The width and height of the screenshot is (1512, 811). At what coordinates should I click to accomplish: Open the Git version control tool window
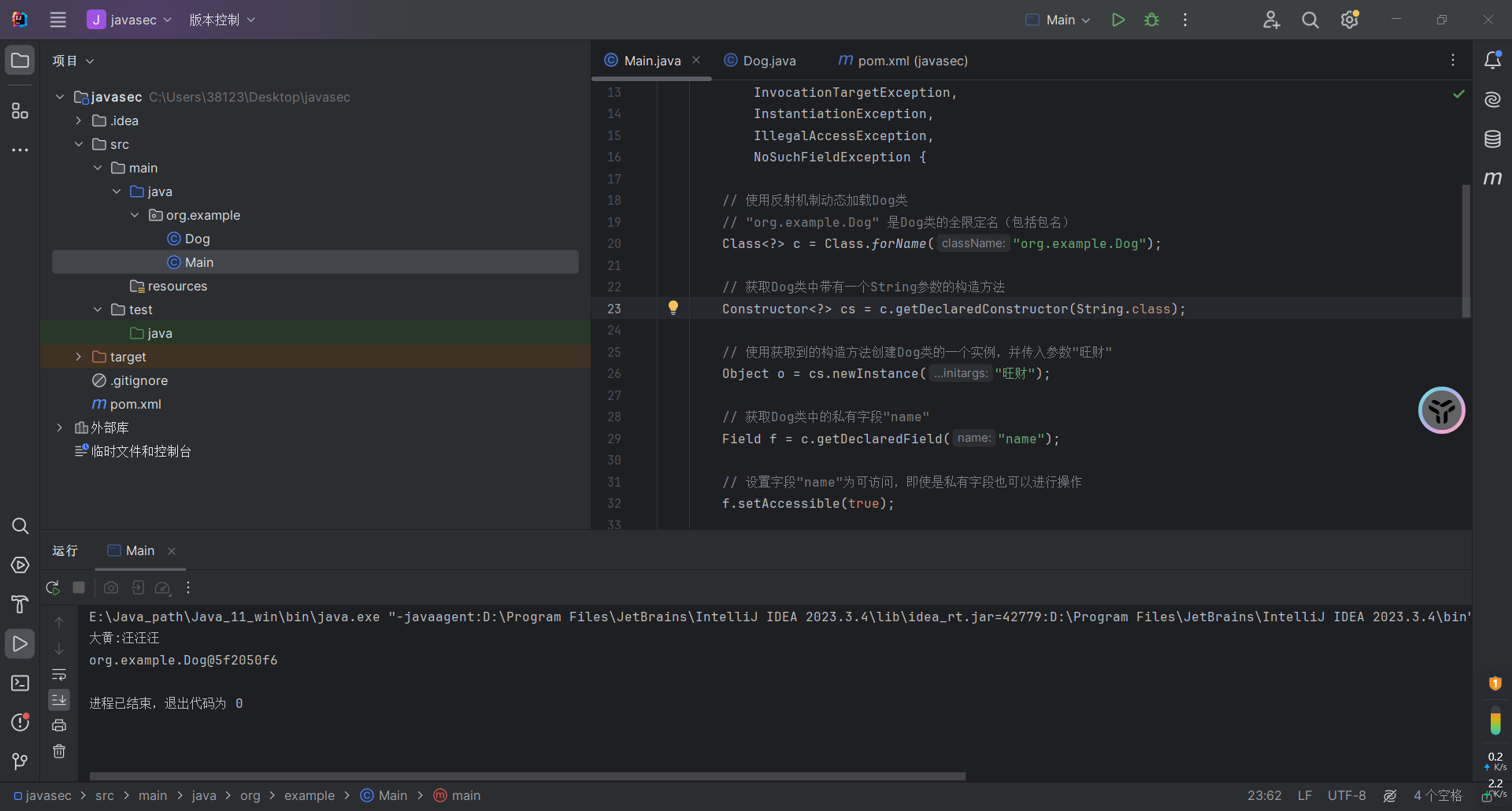tap(20, 761)
